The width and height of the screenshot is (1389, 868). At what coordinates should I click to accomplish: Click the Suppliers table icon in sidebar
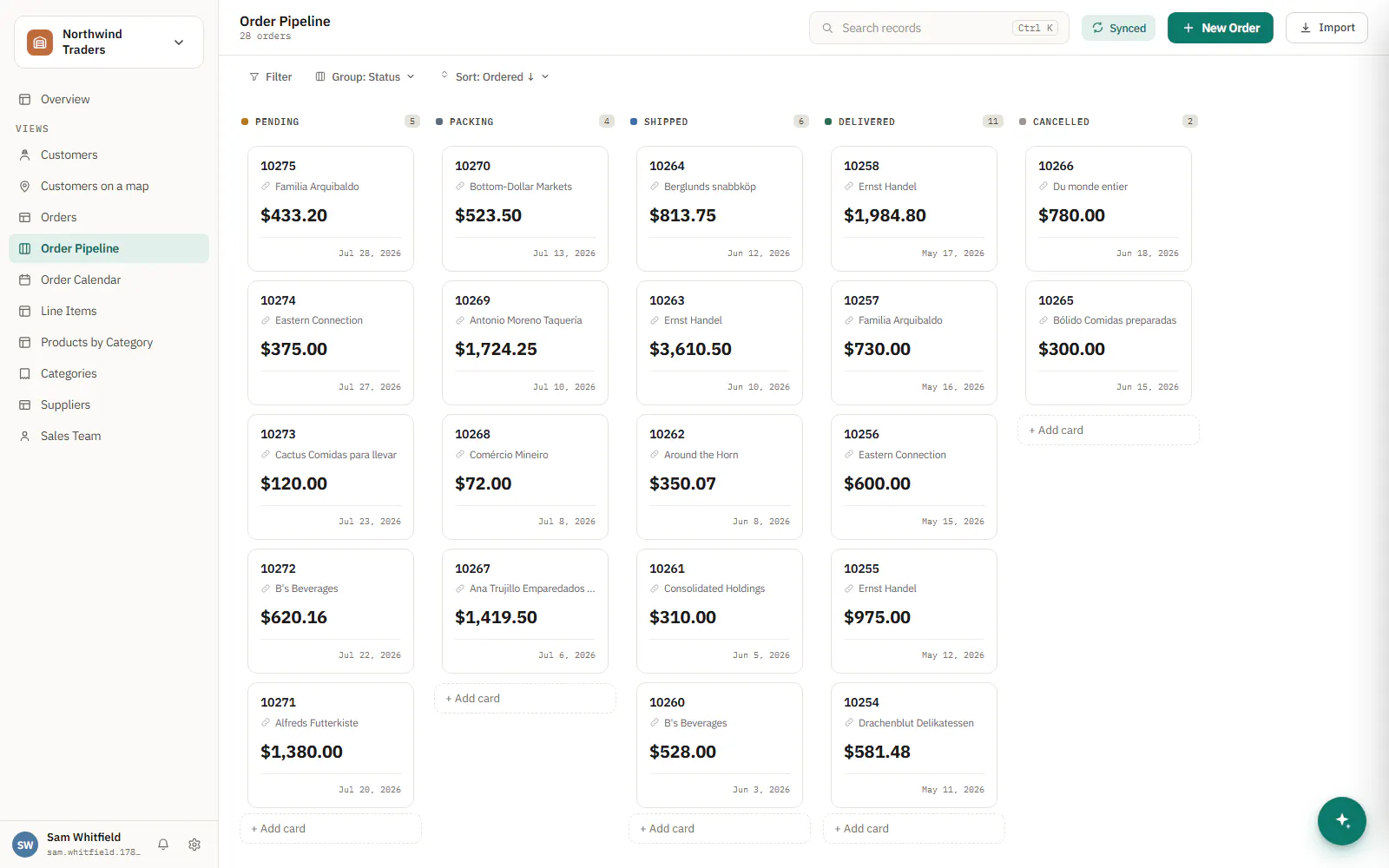pyautogui.click(x=25, y=404)
